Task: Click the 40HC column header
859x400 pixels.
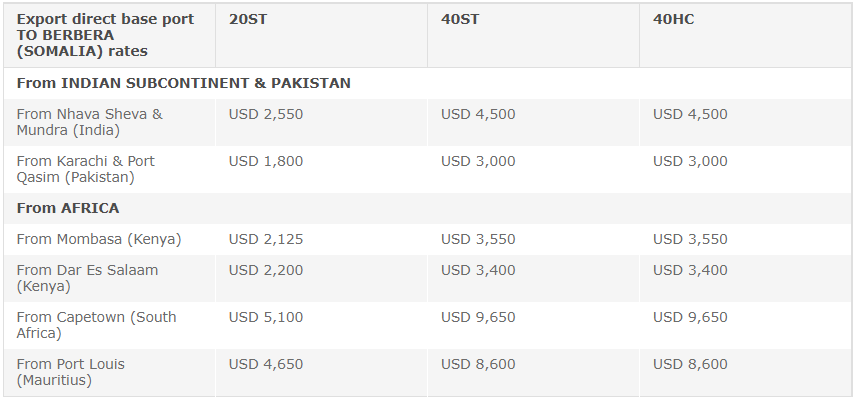Action: [x=673, y=19]
